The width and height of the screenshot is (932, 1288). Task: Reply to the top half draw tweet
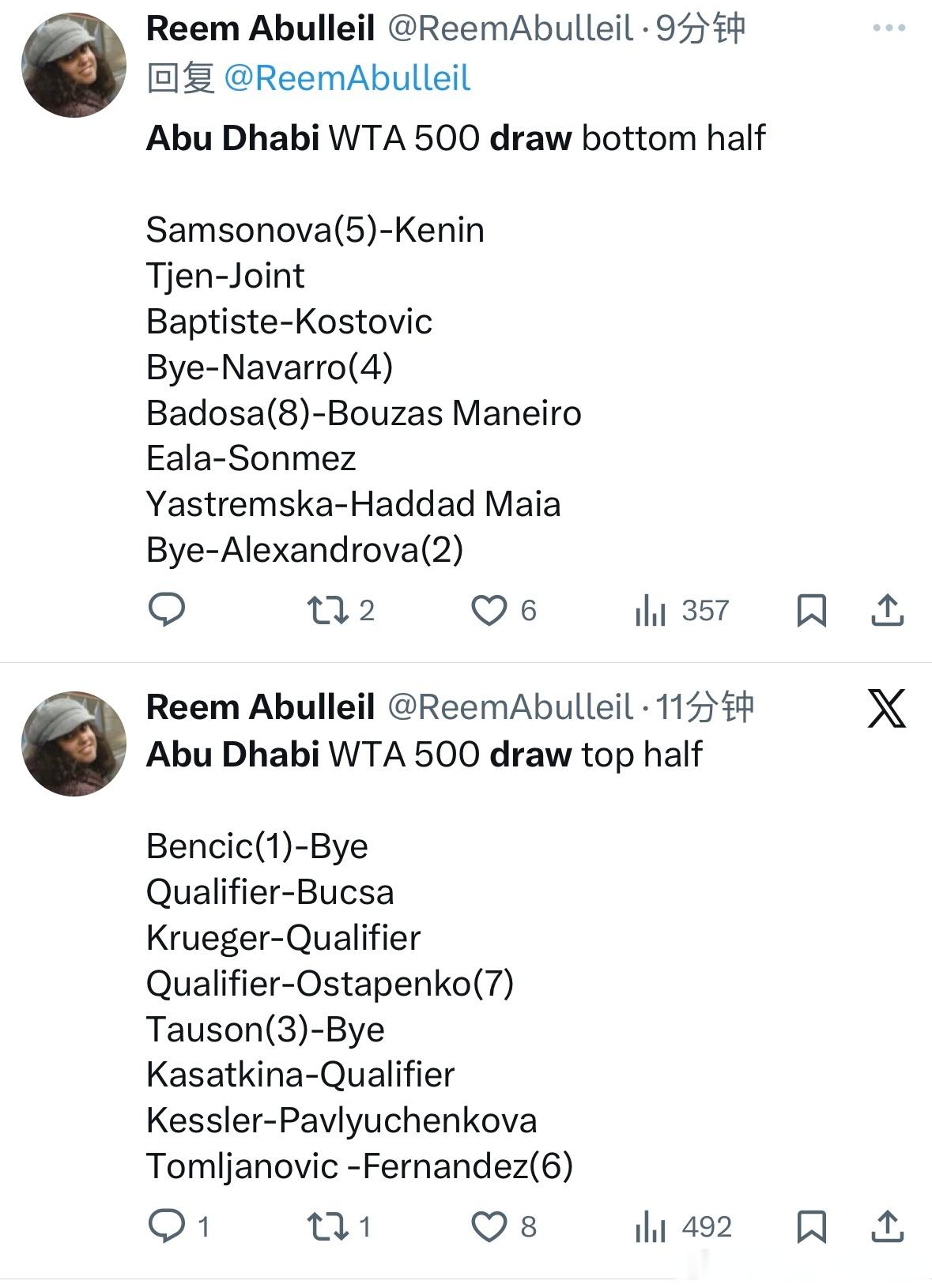(x=167, y=1226)
